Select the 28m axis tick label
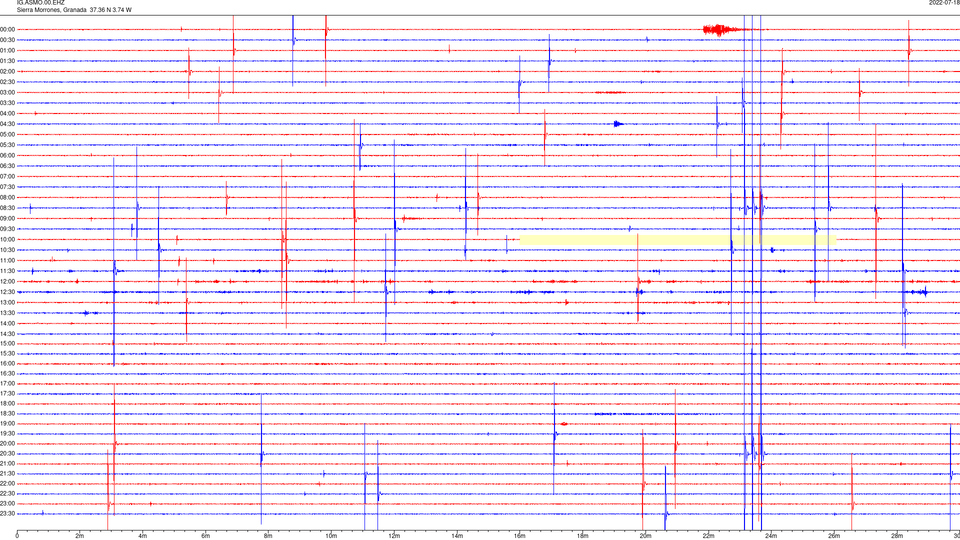960x540 pixels. 896,536
